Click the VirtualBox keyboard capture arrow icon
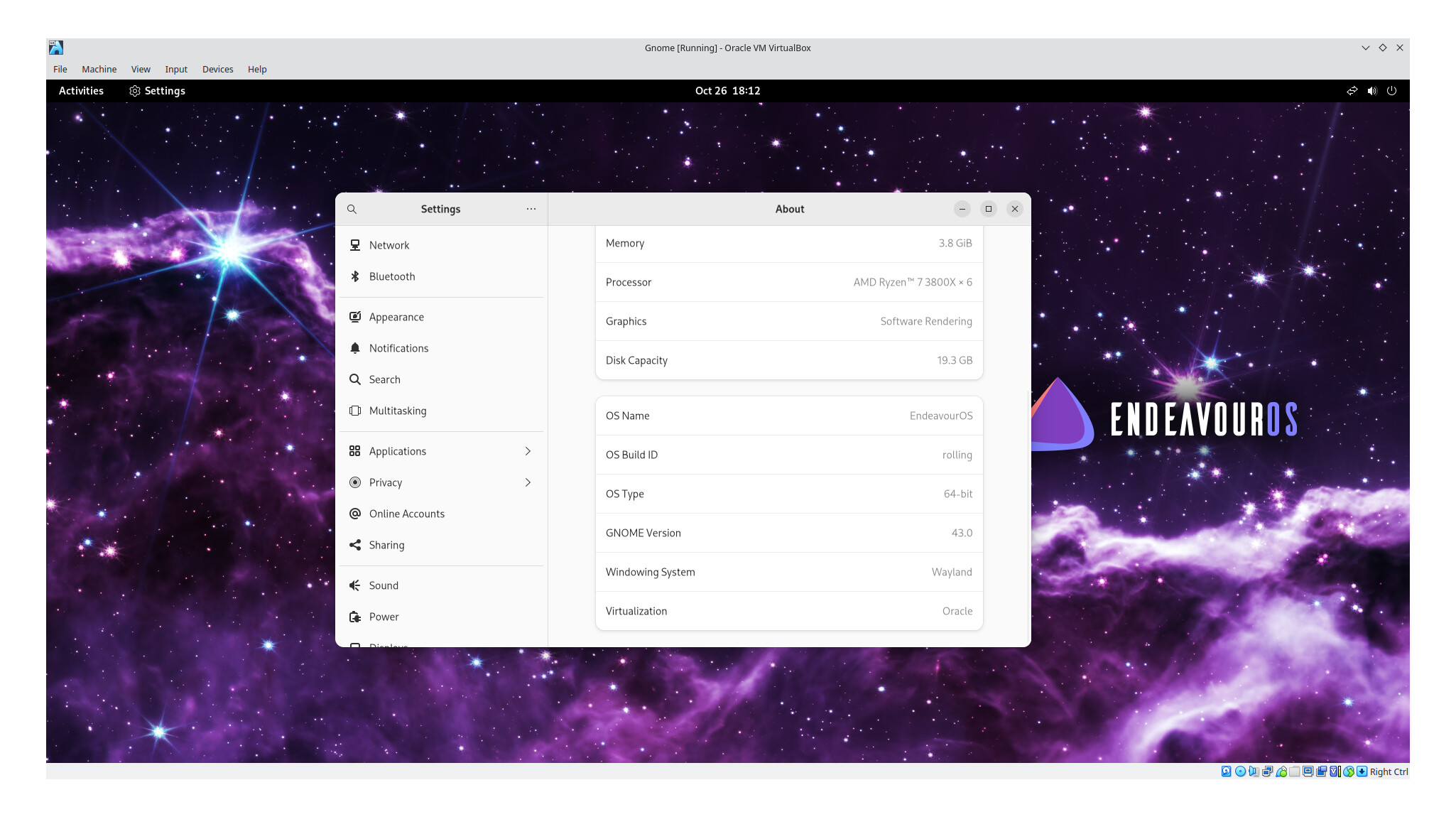Image resolution: width=1456 pixels, height=834 pixels. tap(1362, 771)
